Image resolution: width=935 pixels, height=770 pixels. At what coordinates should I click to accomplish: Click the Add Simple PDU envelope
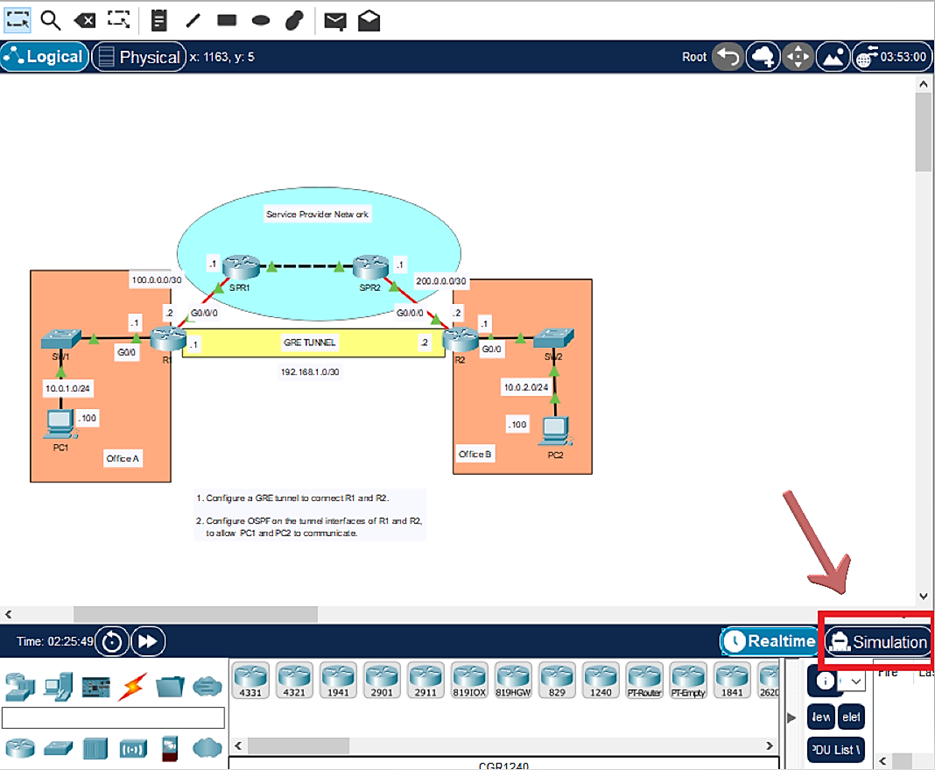coord(335,20)
